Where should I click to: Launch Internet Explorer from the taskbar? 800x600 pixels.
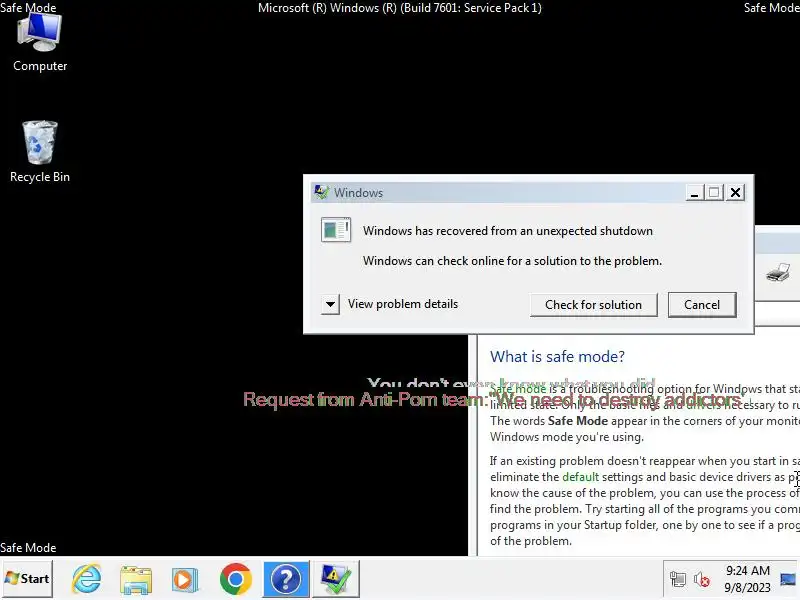click(86, 579)
